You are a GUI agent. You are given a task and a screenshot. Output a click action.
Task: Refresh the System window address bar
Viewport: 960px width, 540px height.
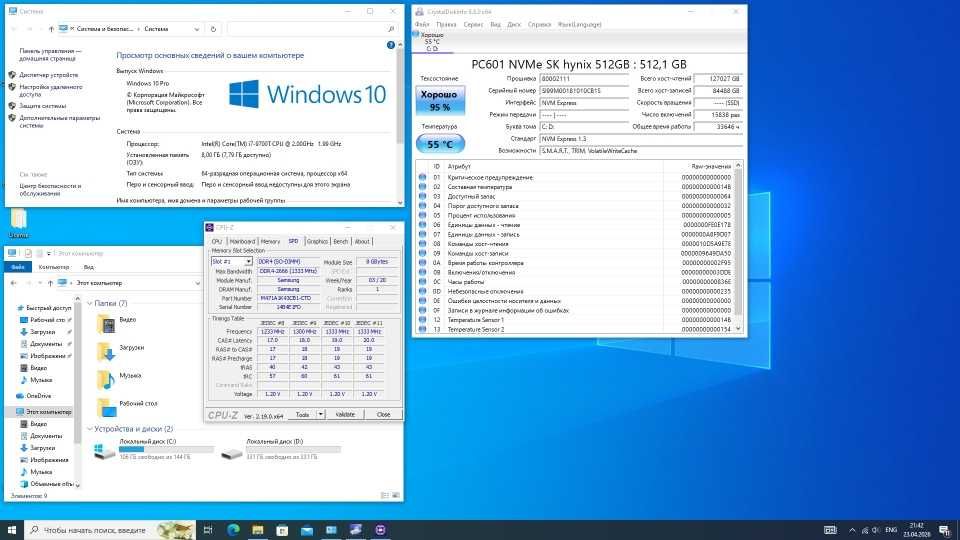[213, 29]
